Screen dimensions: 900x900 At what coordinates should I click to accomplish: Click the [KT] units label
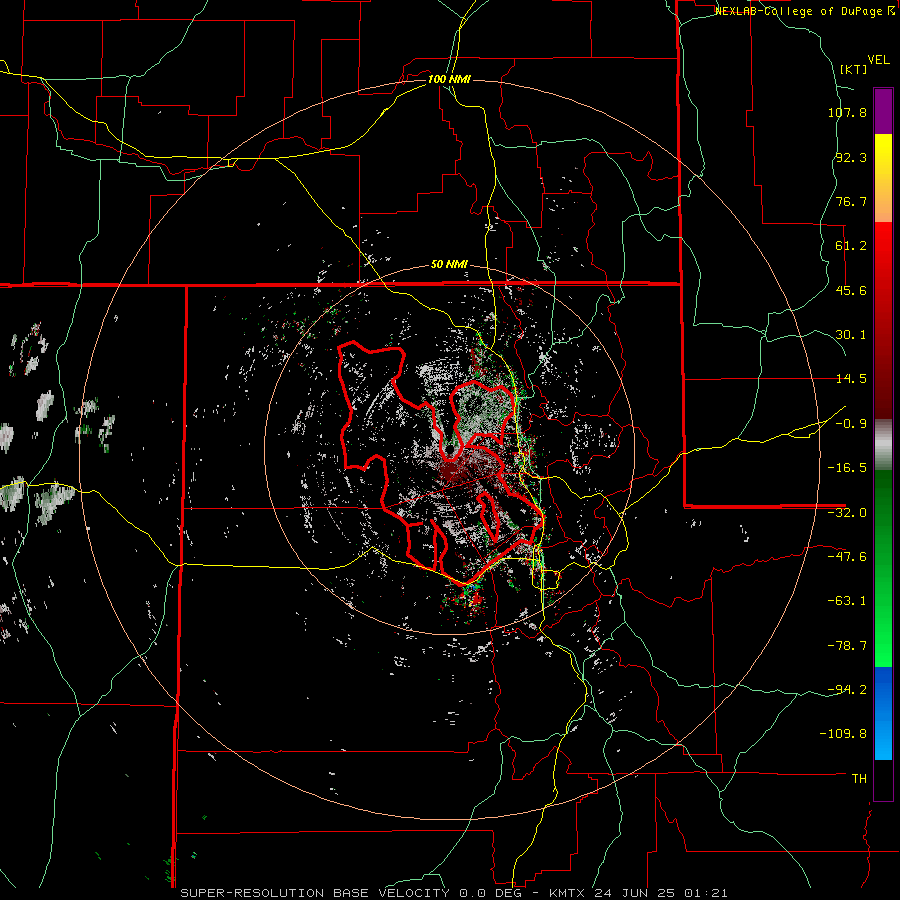pyautogui.click(x=854, y=69)
